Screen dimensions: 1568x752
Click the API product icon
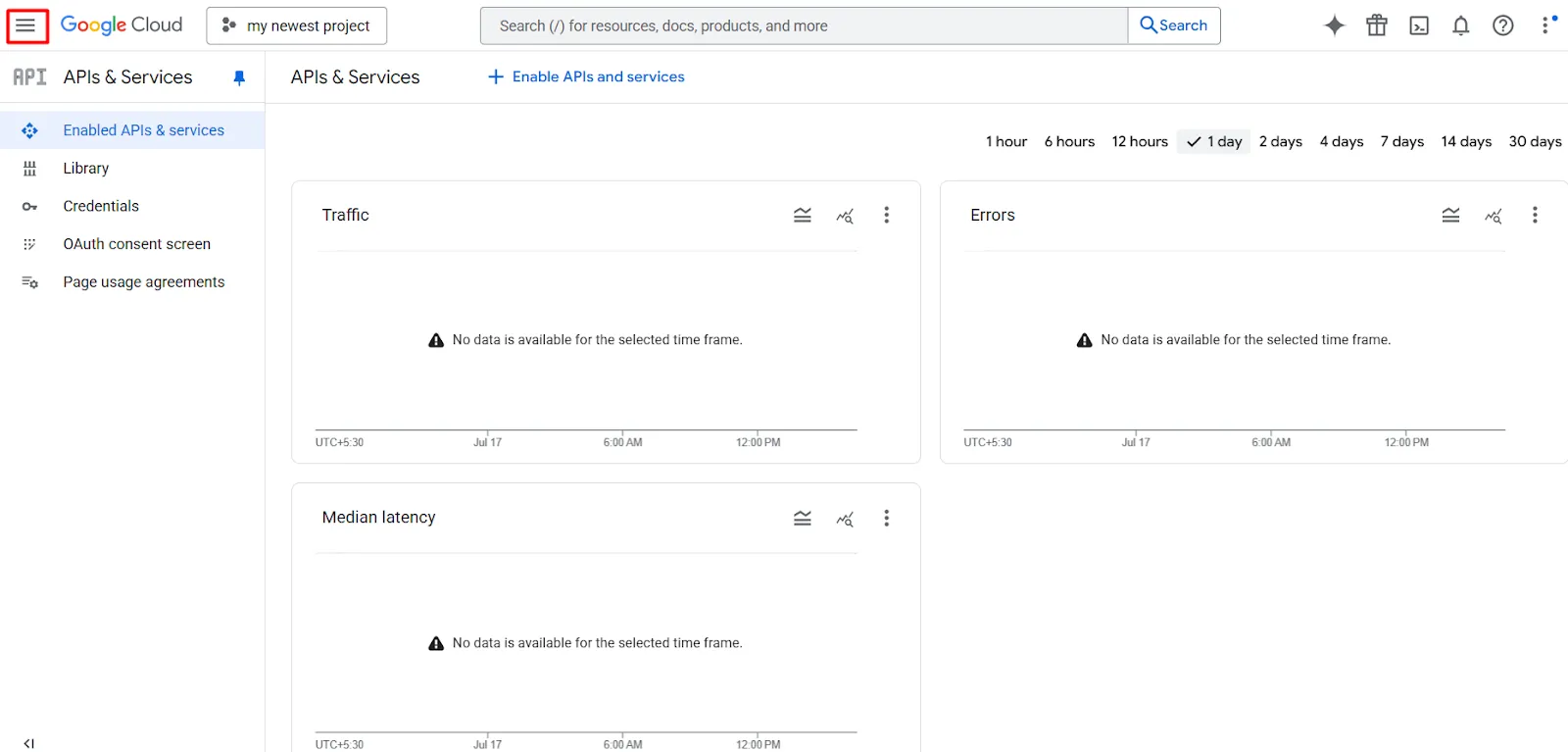(x=29, y=77)
